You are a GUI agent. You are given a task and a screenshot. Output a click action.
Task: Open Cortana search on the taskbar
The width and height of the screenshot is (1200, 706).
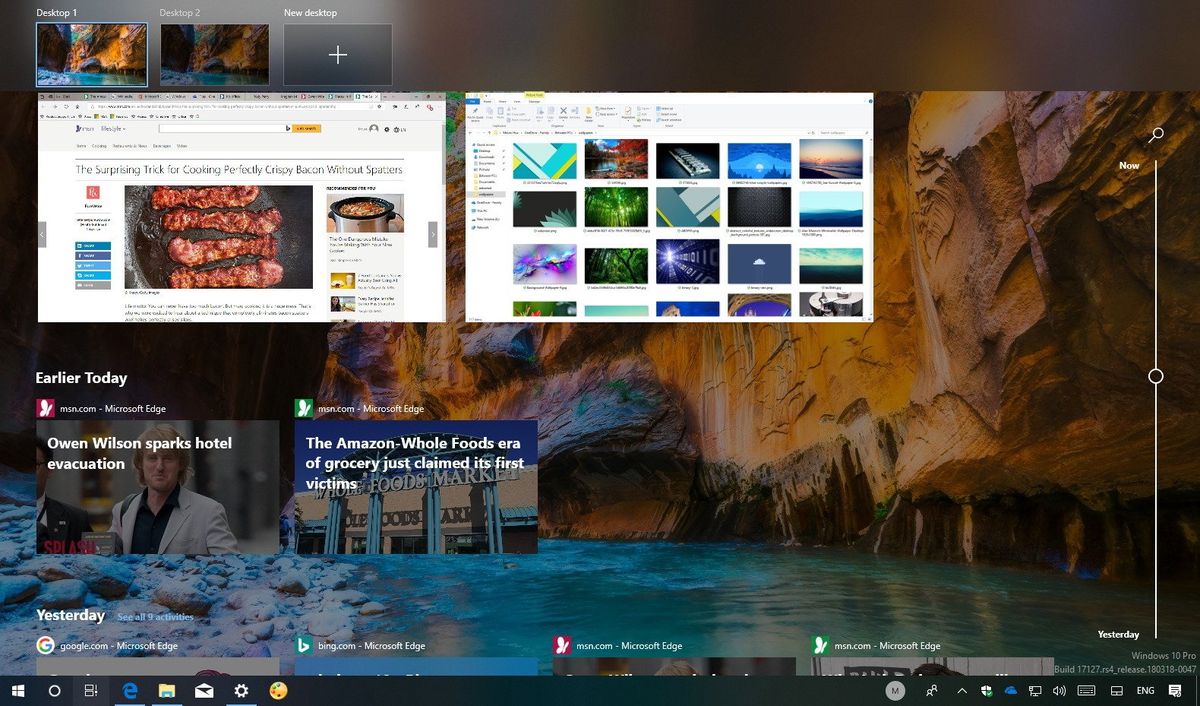(x=54, y=690)
